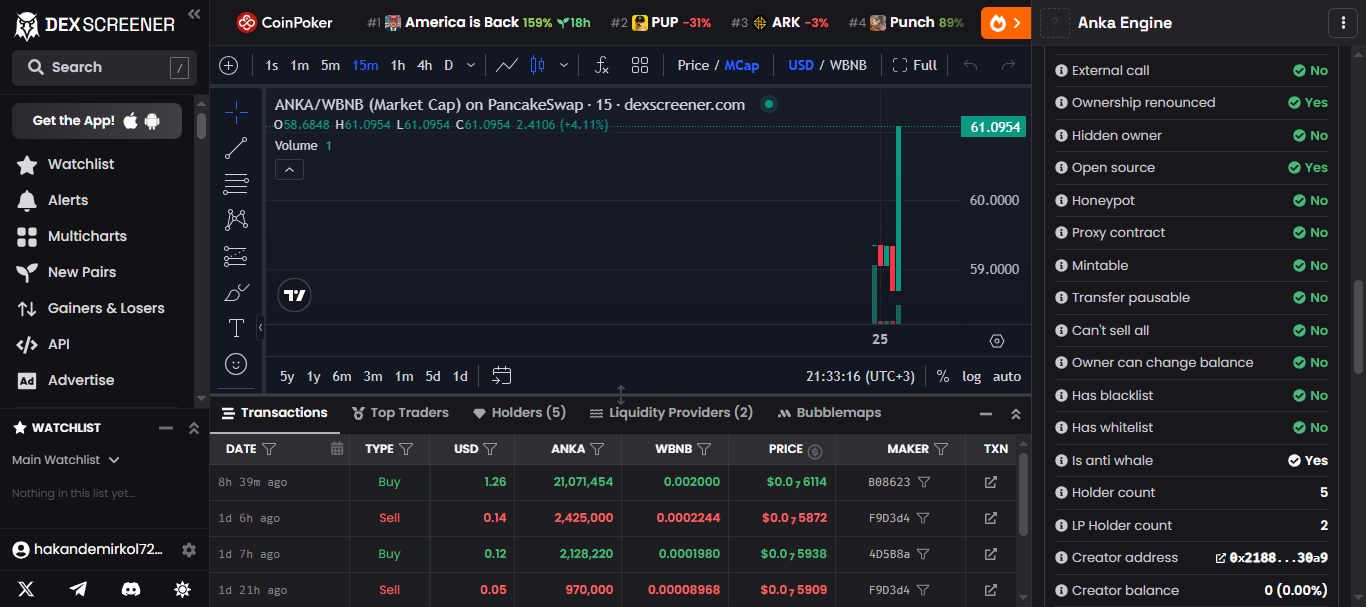The image size is (1366, 607).
Task: Switch to the Holders (5) tab
Action: pos(519,413)
